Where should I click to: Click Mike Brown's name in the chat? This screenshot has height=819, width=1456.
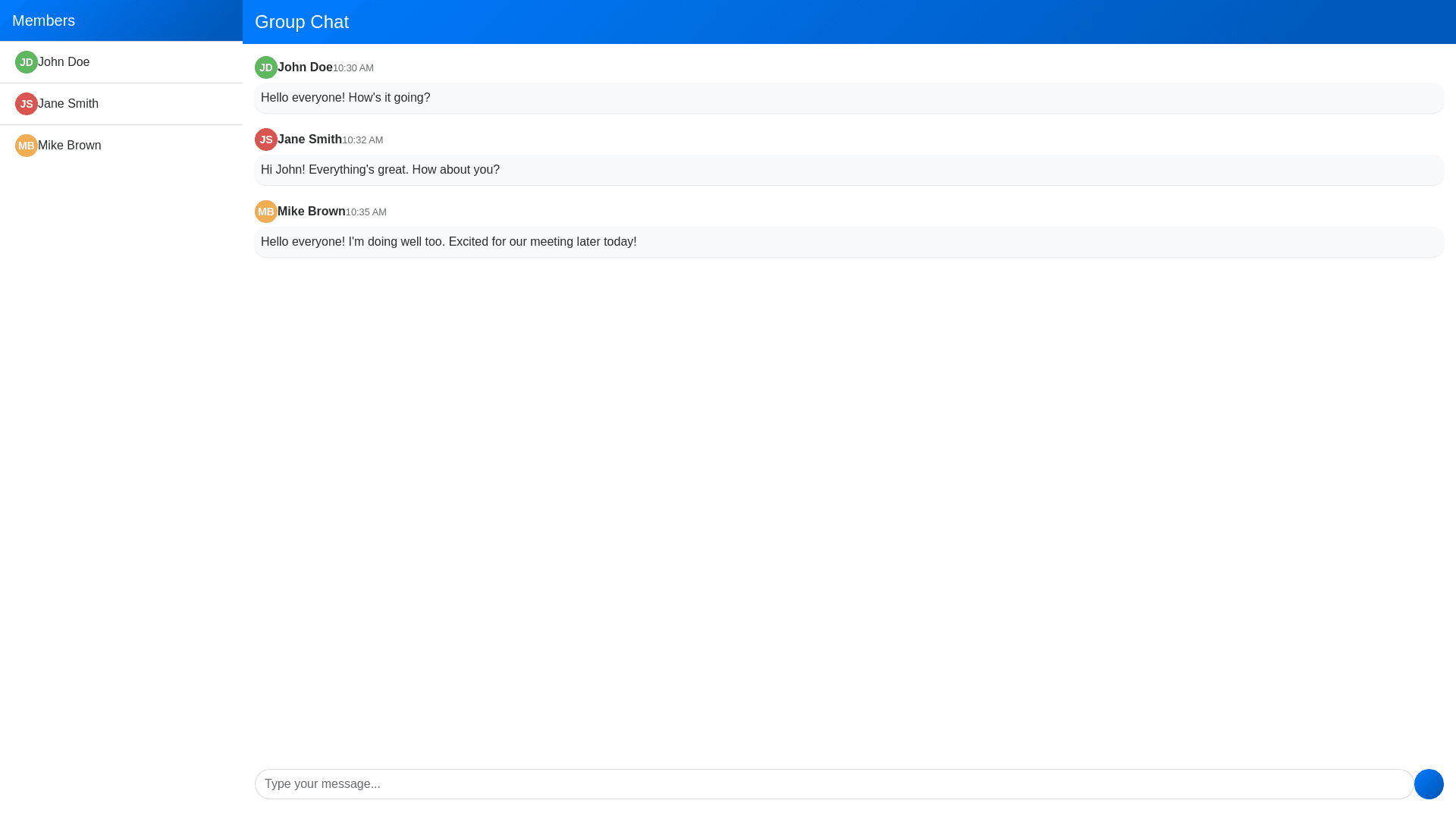[311, 212]
